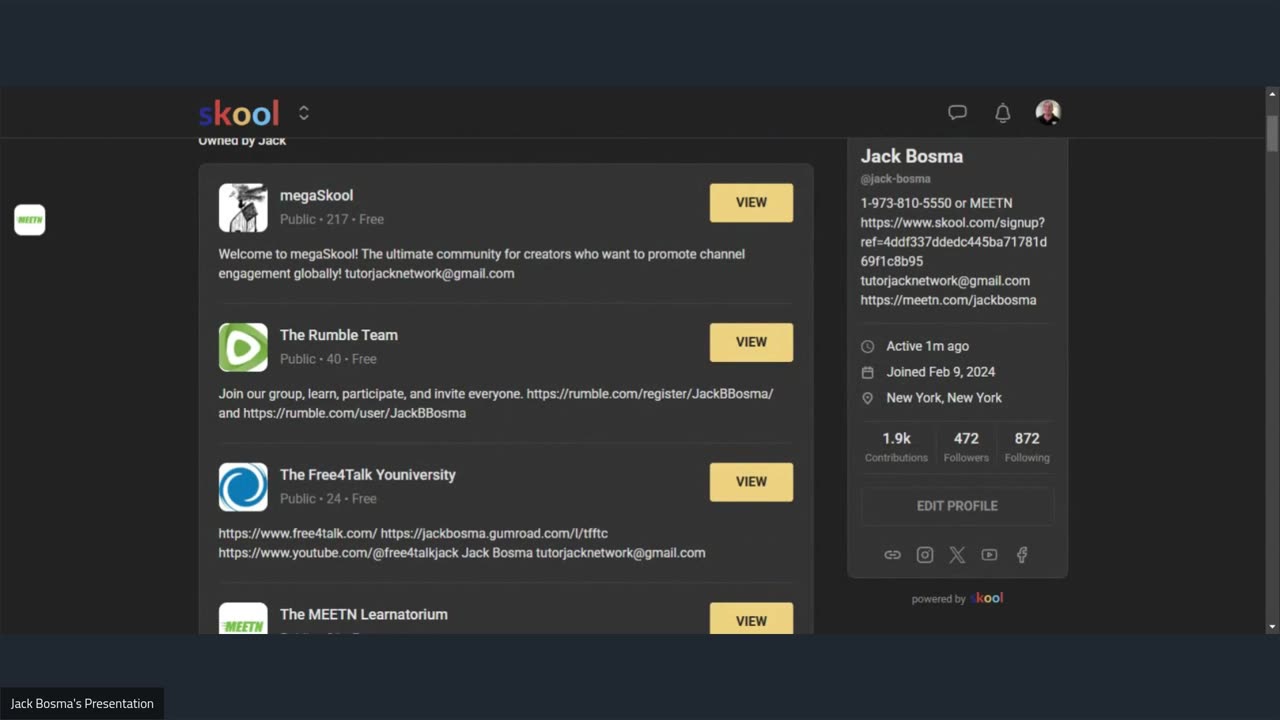Click the Active 1m ago status
1280x720 pixels.
click(928, 346)
